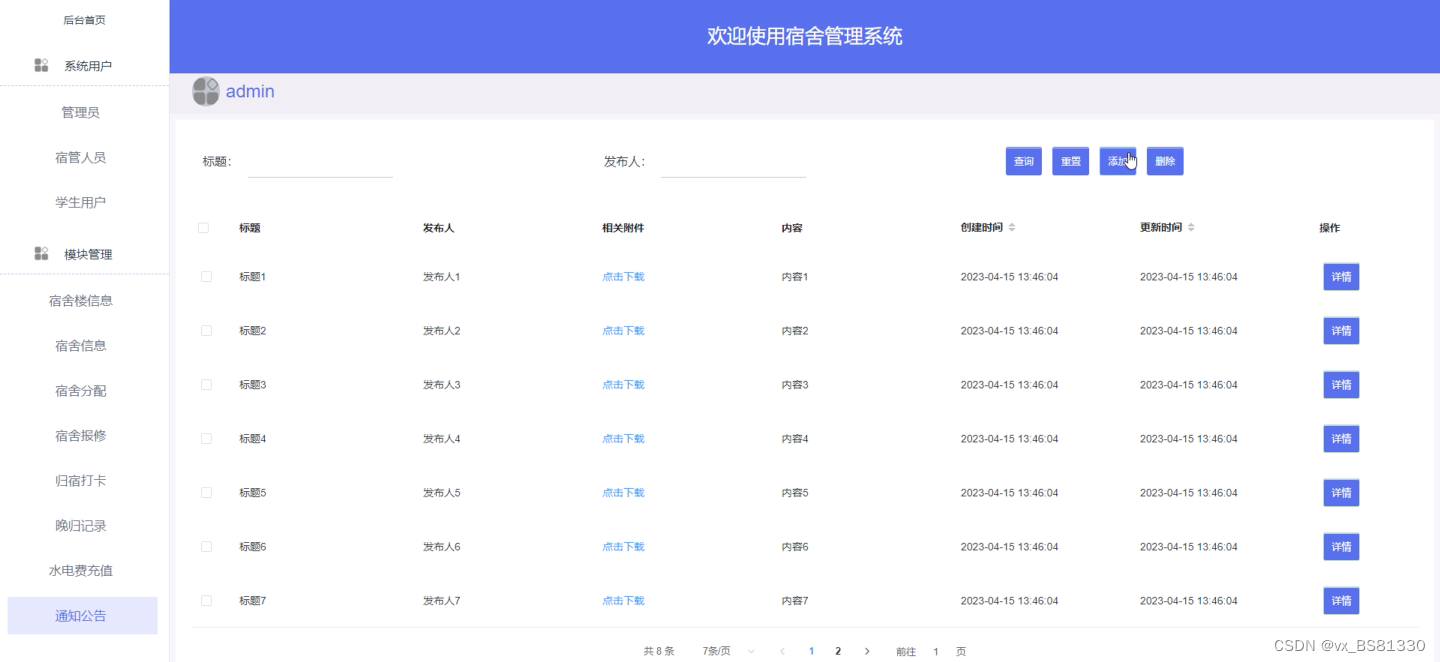Viewport: 1440px width, 662px height.
Task: Open 后台首页 in the sidebar
Action: pos(85,20)
